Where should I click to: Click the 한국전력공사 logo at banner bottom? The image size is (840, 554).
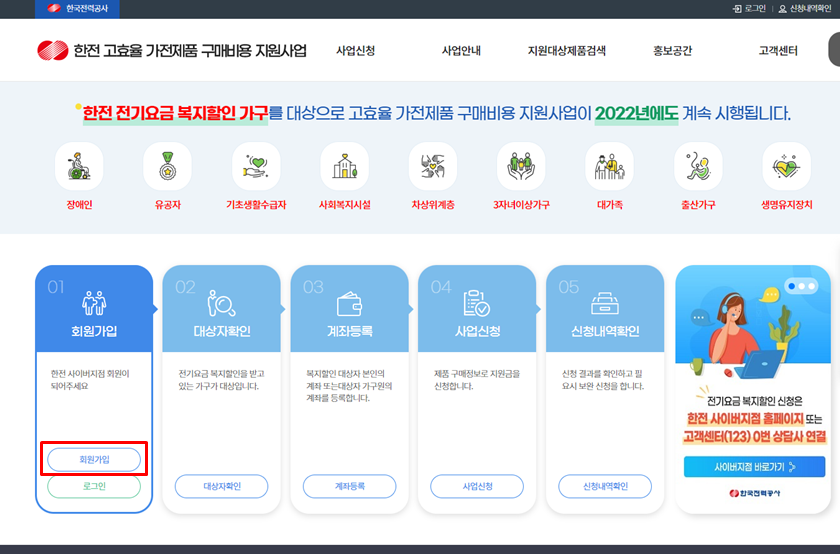[754, 493]
